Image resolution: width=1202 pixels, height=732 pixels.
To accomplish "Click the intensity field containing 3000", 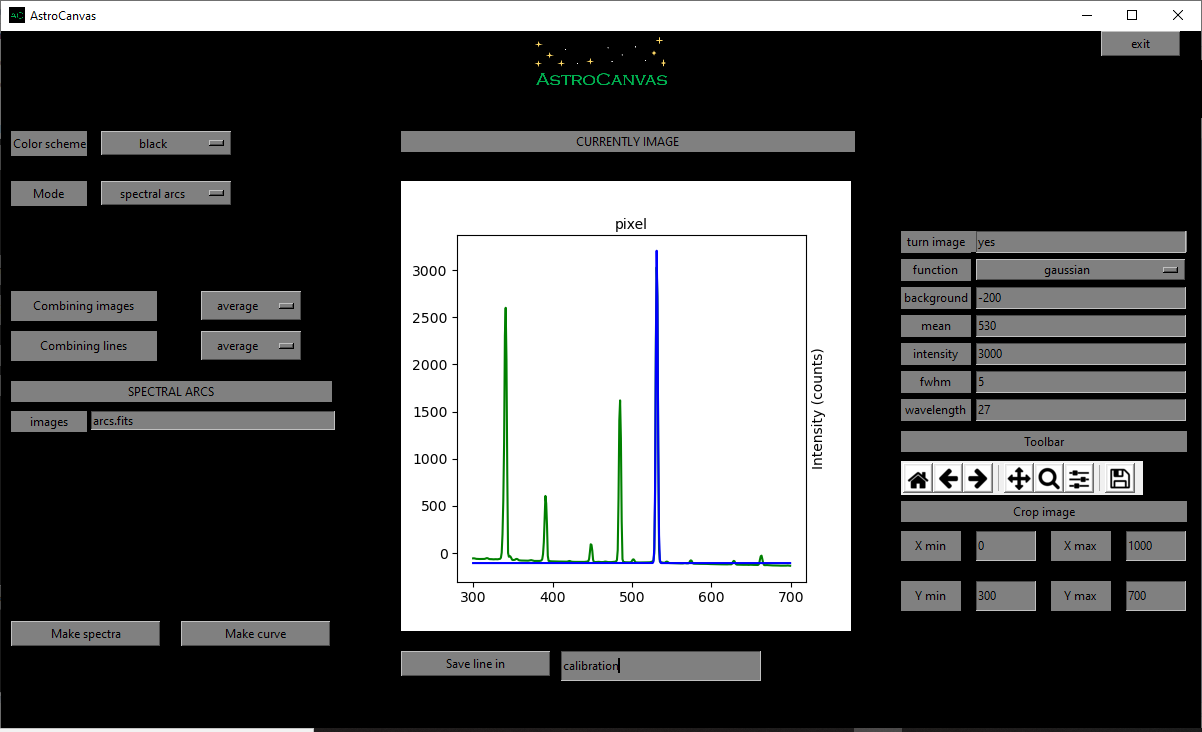I will [x=1081, y=353].
